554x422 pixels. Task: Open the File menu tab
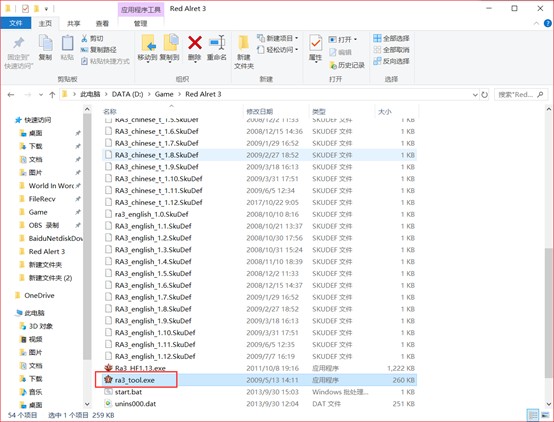(16, 23)
